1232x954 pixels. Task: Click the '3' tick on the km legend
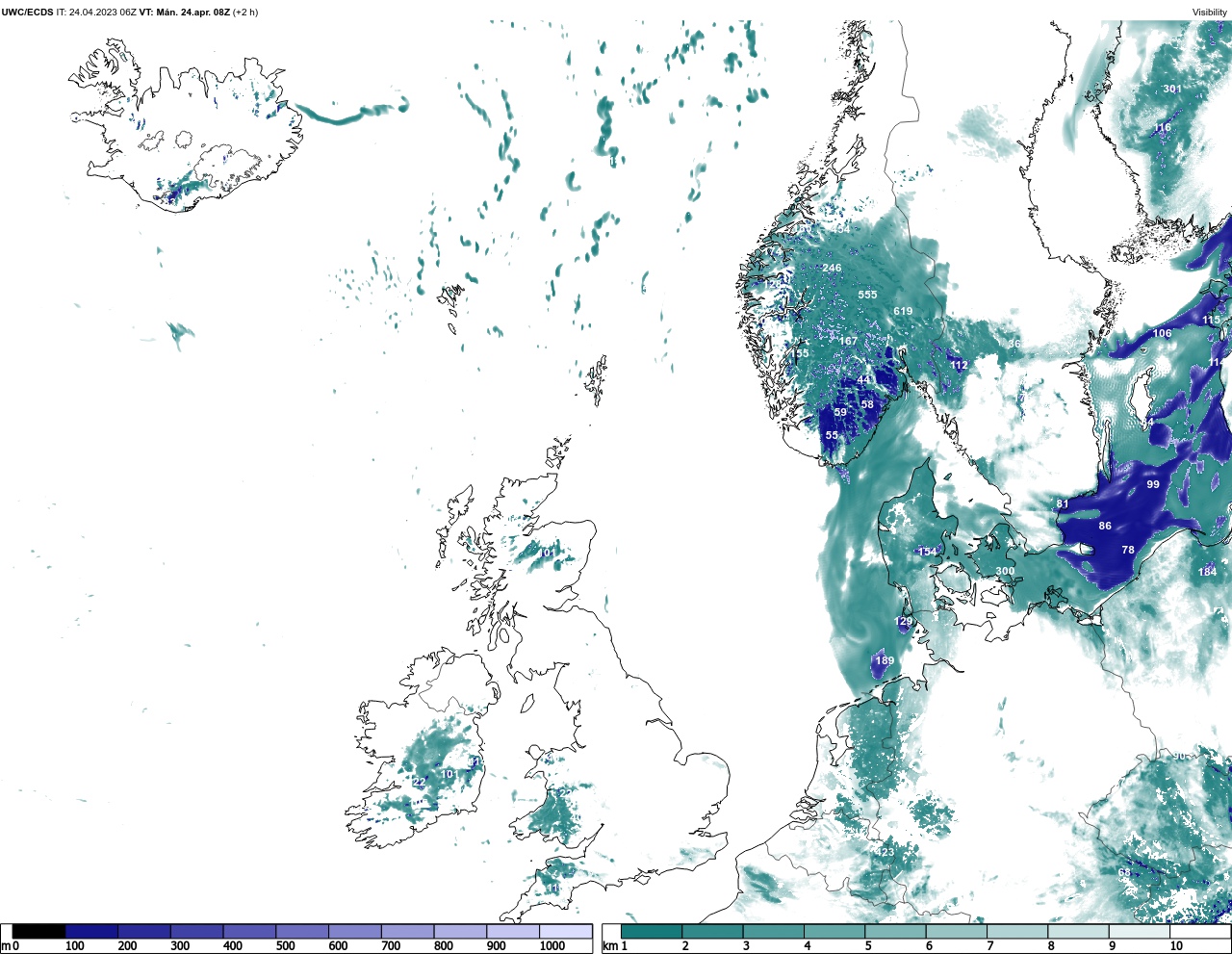coord(746,946)
